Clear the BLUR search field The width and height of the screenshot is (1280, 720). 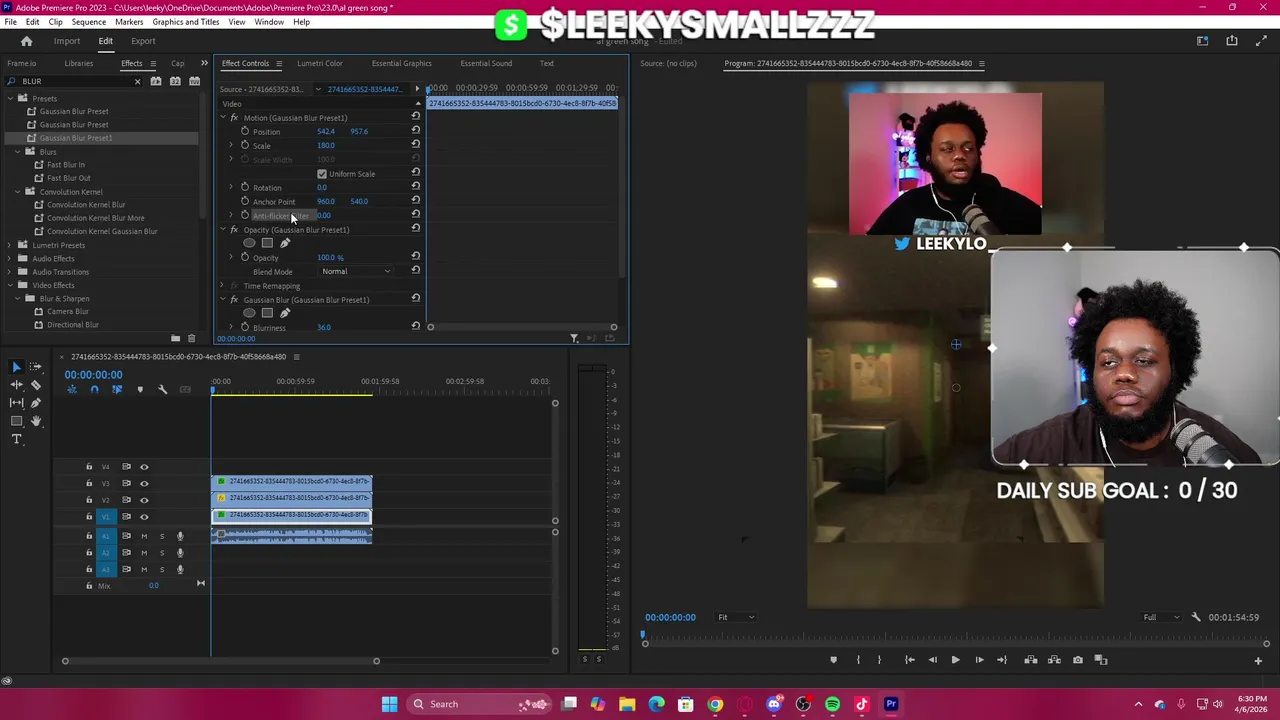tap(138, 81)
